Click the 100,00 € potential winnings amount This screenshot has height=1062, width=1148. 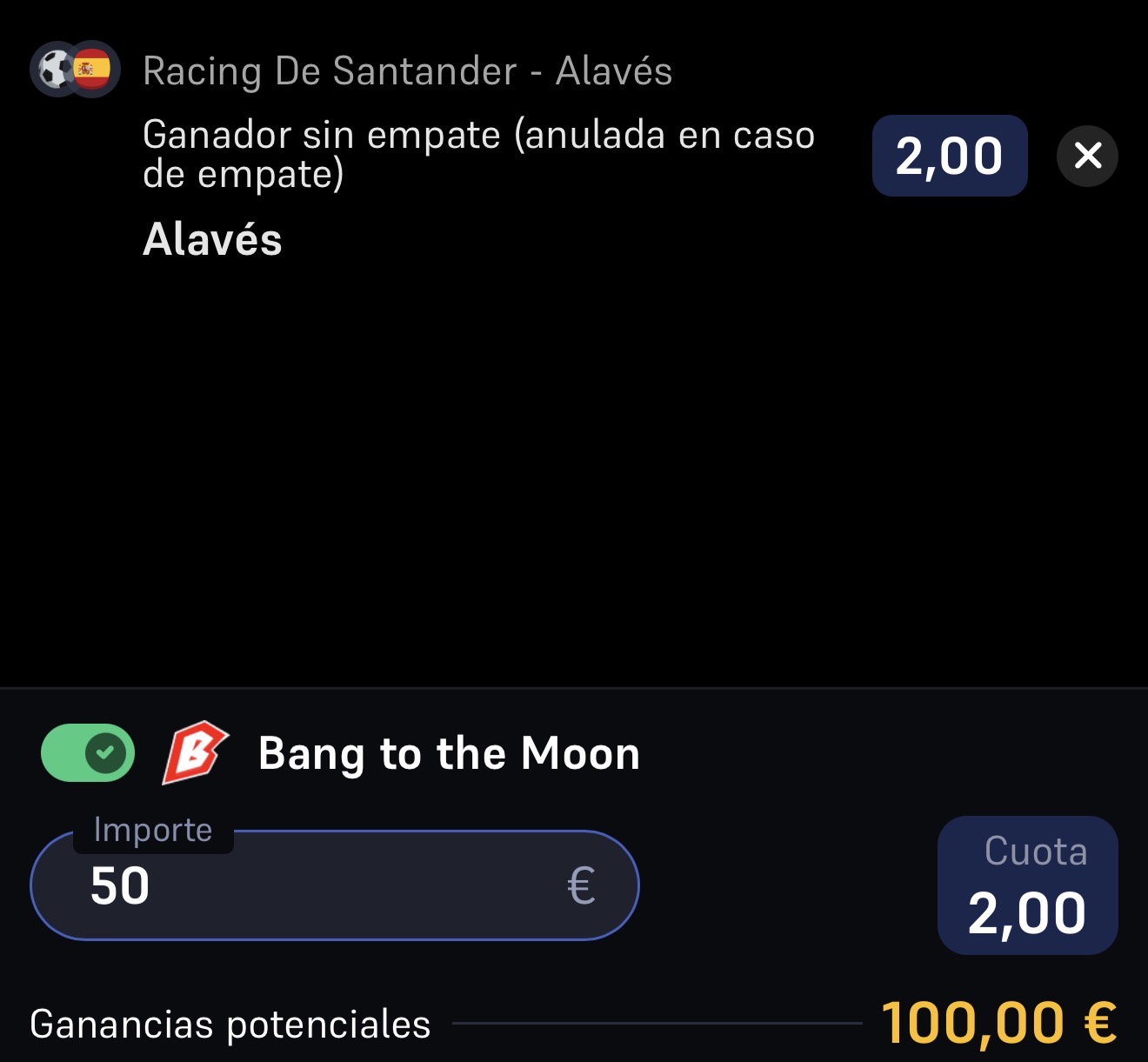click(998, 1022)
